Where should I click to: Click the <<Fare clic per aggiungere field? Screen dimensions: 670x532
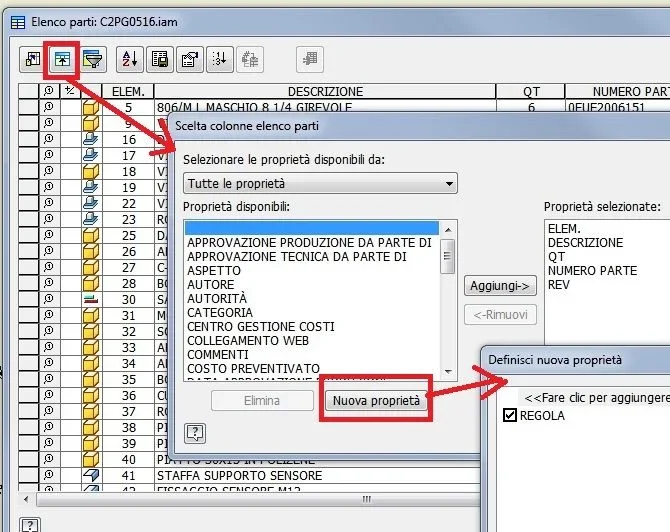tap(594, 398)
